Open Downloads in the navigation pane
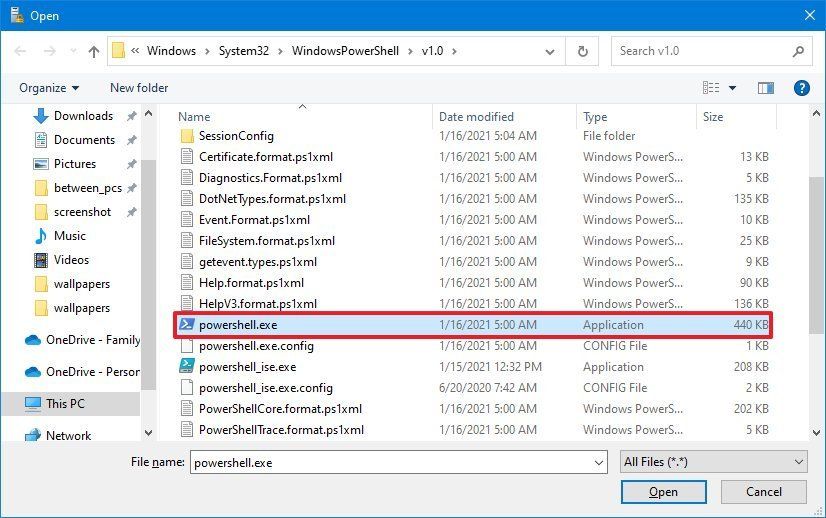This screenshot has width=826, height=518. [83, 116]
